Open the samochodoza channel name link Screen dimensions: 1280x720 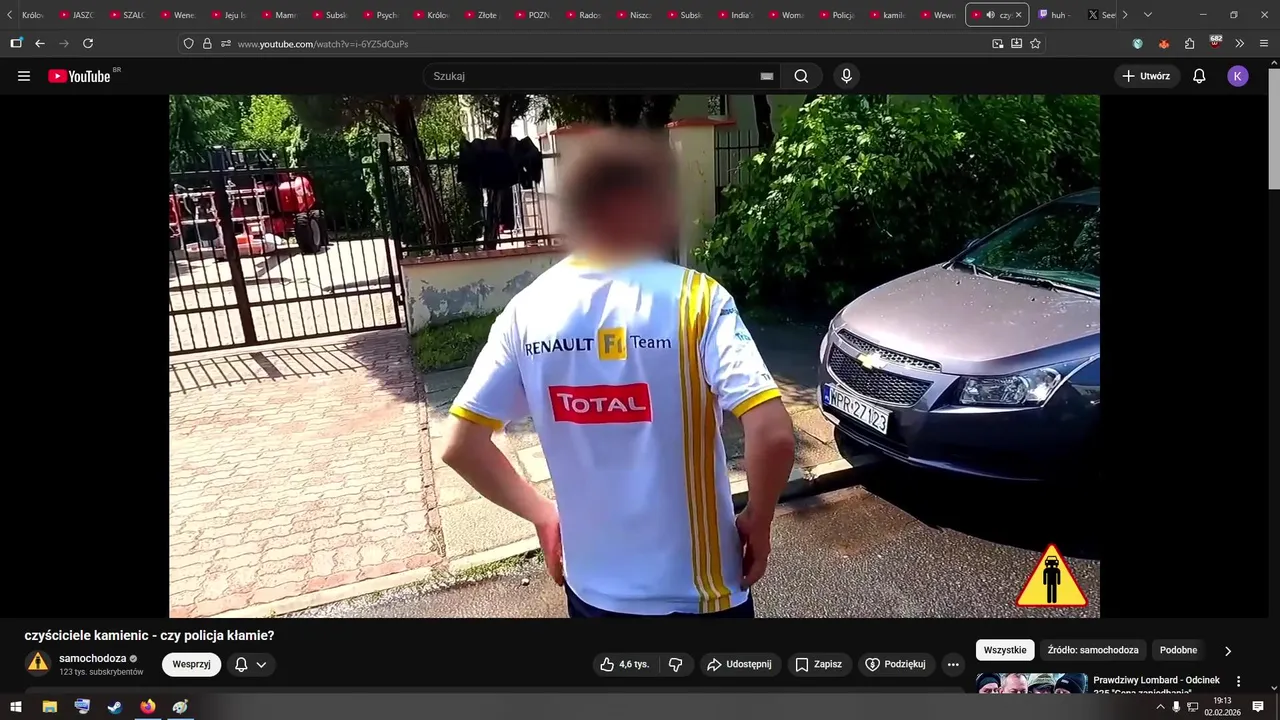click(93, 658)
